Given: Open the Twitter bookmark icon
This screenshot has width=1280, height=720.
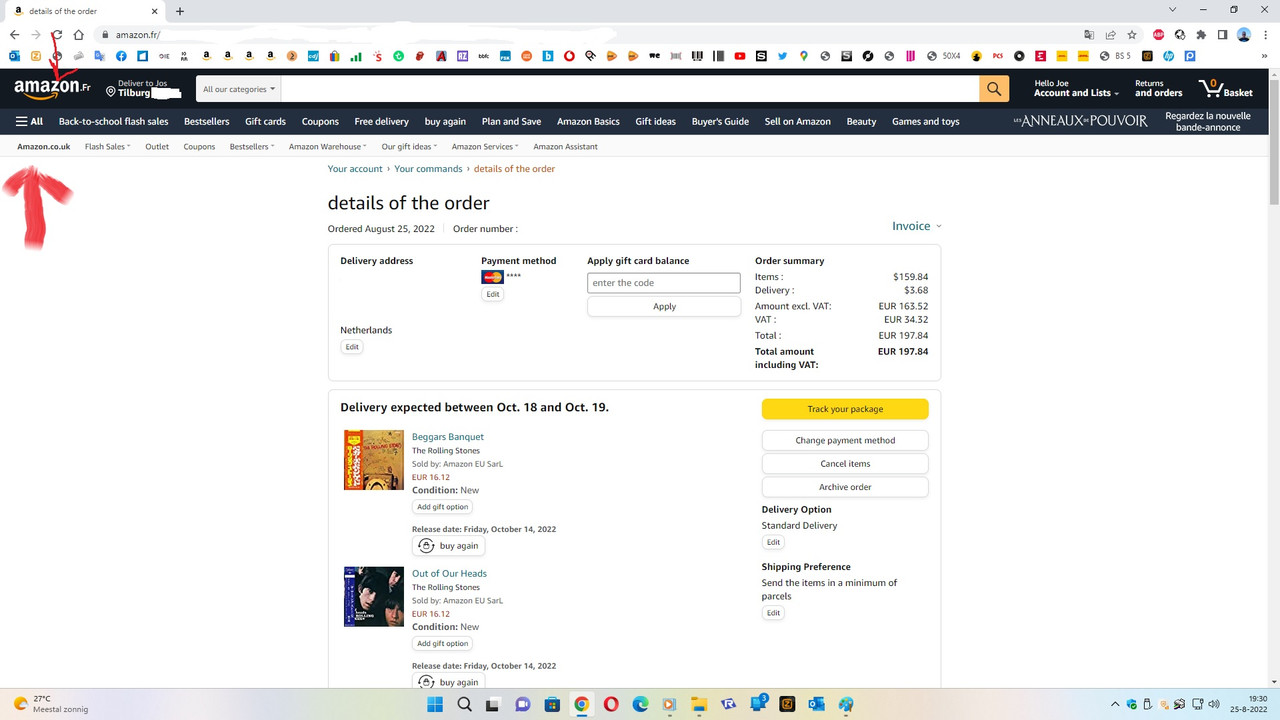Looking at the screenshot, I should pyautogui.click(x=782, y=56).
